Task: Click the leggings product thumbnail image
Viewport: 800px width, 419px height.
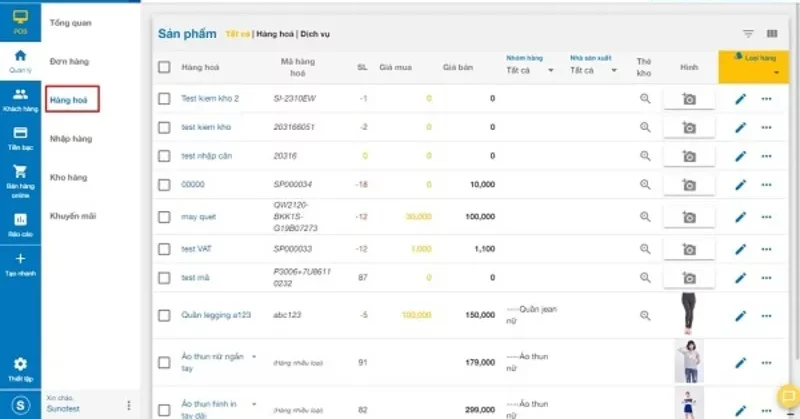Action: (x=688, y=314)
